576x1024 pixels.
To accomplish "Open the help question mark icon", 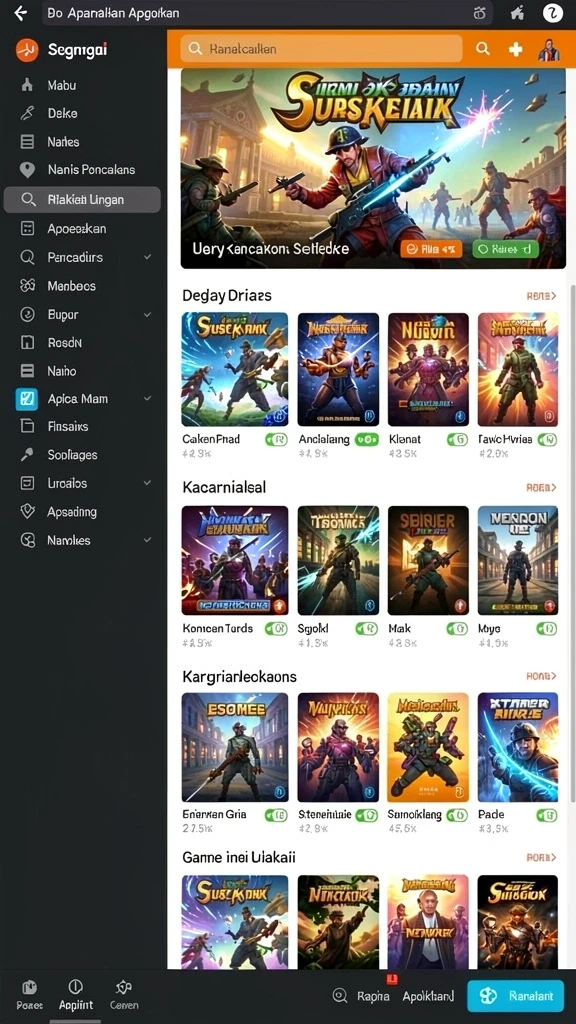I will coord(552,12).
